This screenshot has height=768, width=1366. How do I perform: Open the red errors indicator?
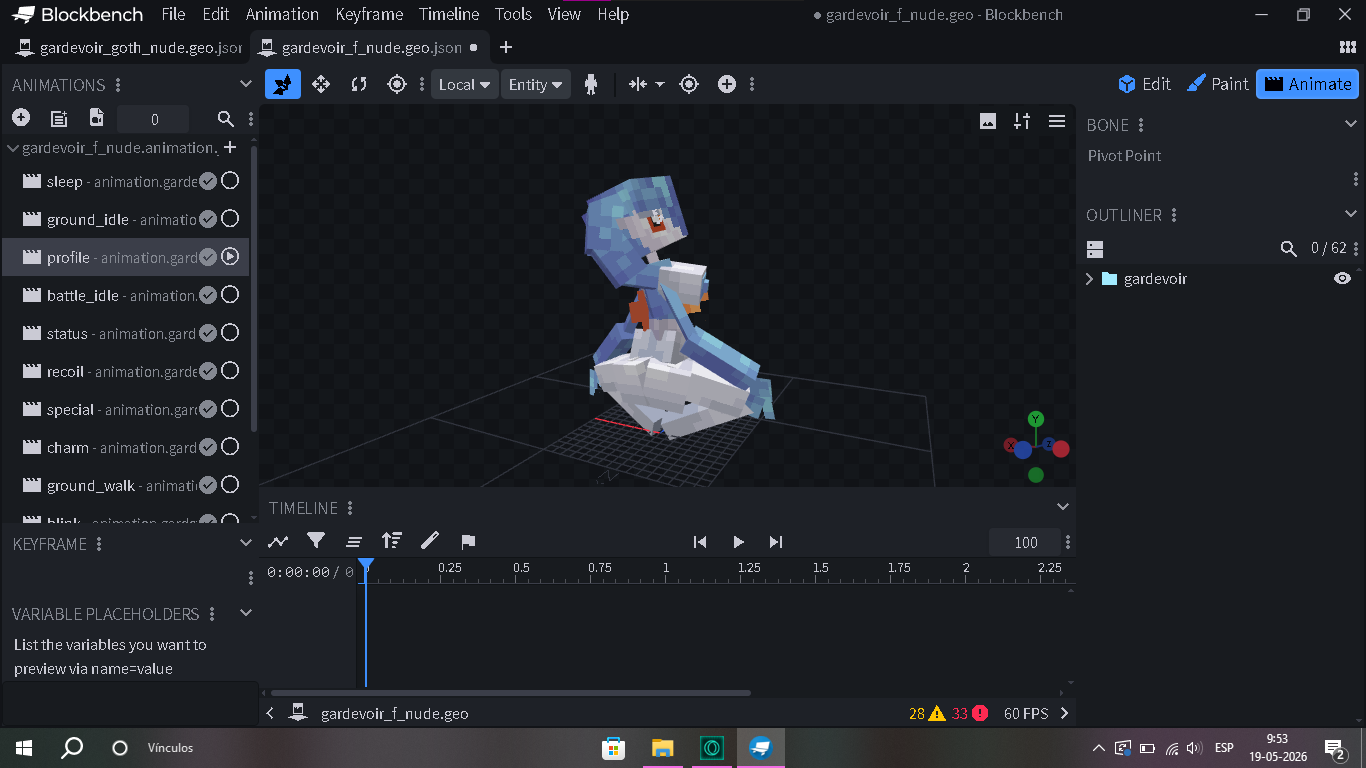tap(970, 713)
